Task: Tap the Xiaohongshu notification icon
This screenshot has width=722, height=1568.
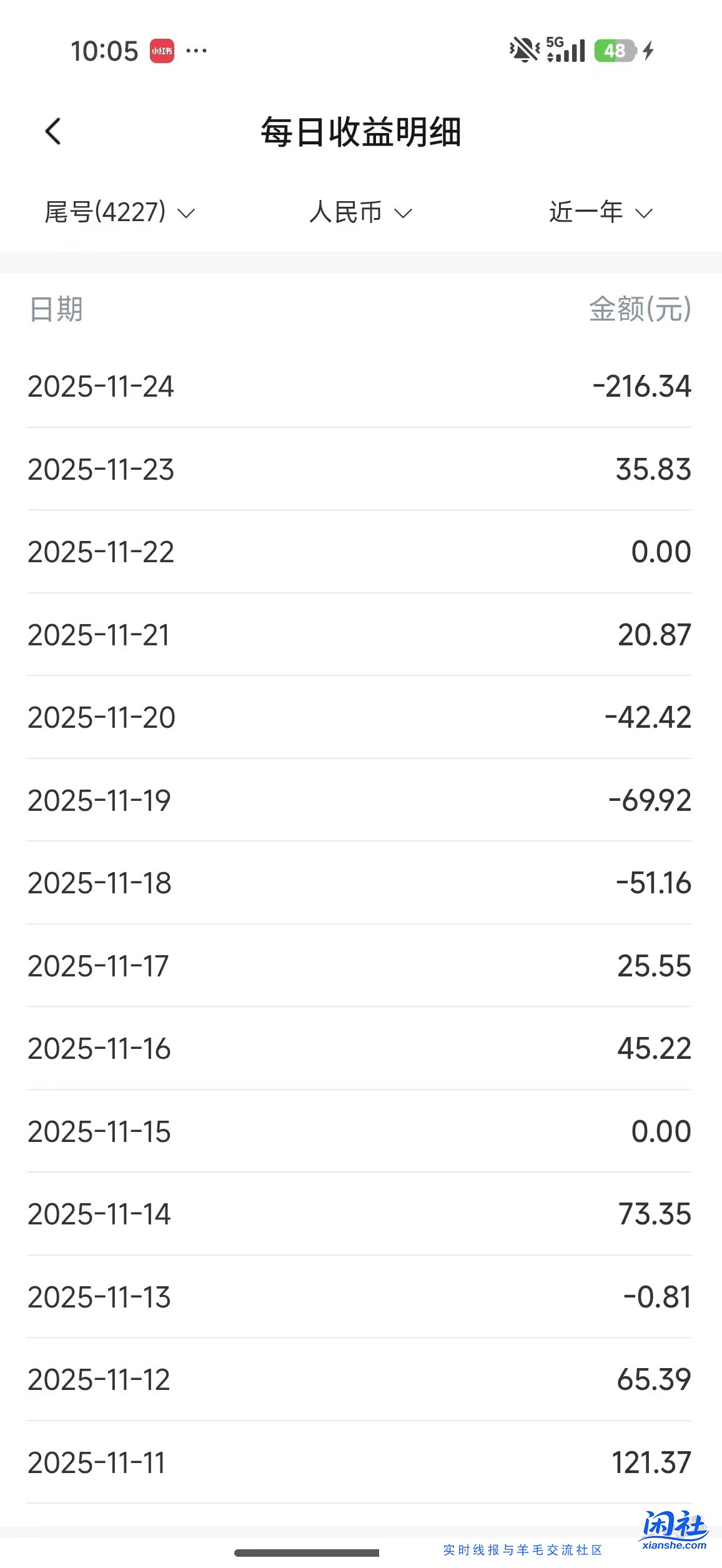Action: click(162, 51)
